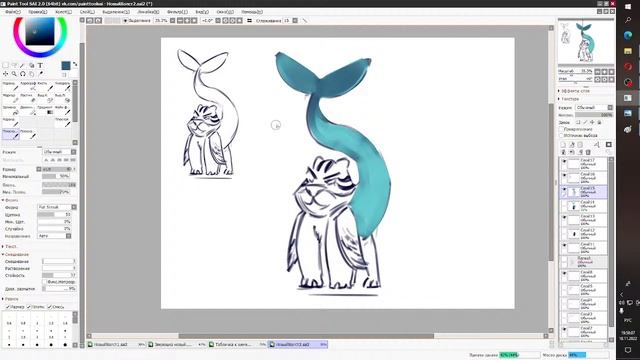This screenshot has height=360, width=640.
Task: Select the magic wand tool
Action: pos(23,65)
